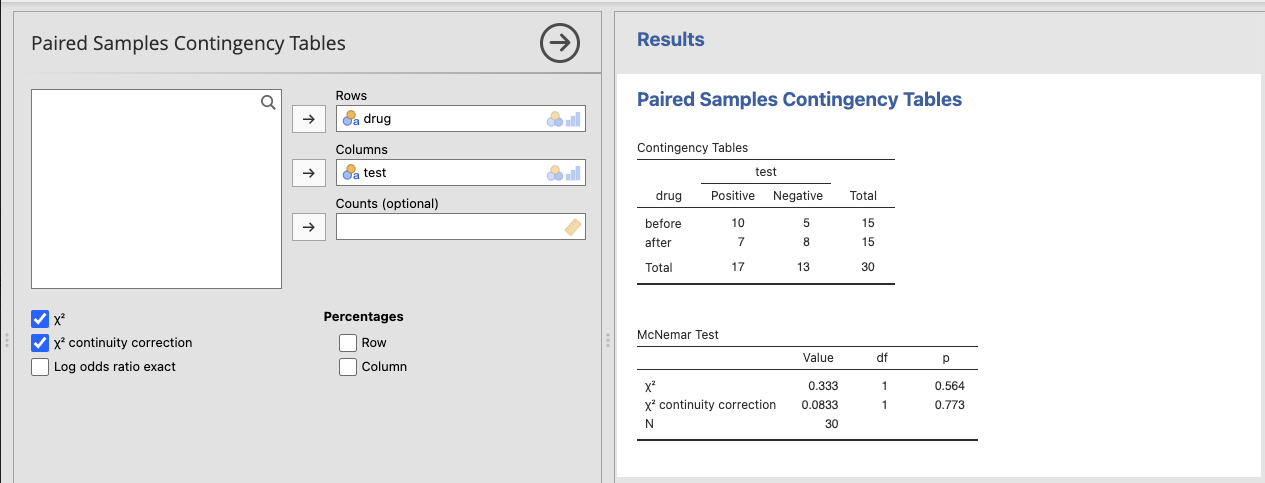This screenshot has height=483, width=1265.
Task: Disable the χ² continuity correction option
Action: 40,343
